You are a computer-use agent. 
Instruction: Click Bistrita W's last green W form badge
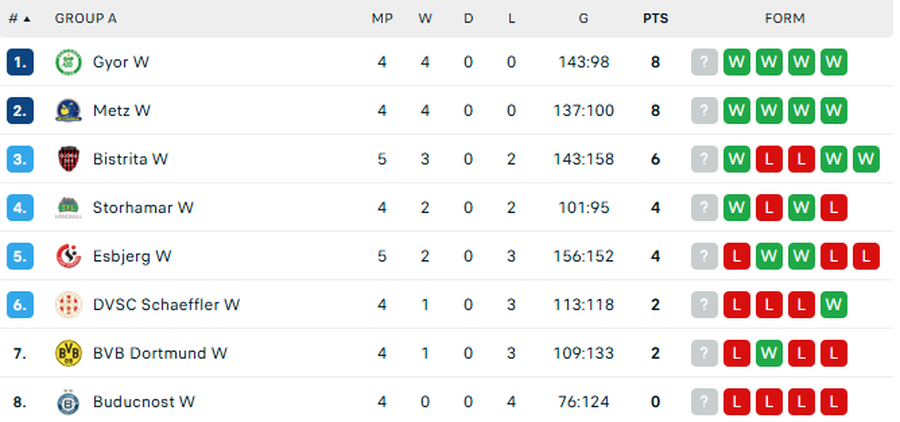866,159
